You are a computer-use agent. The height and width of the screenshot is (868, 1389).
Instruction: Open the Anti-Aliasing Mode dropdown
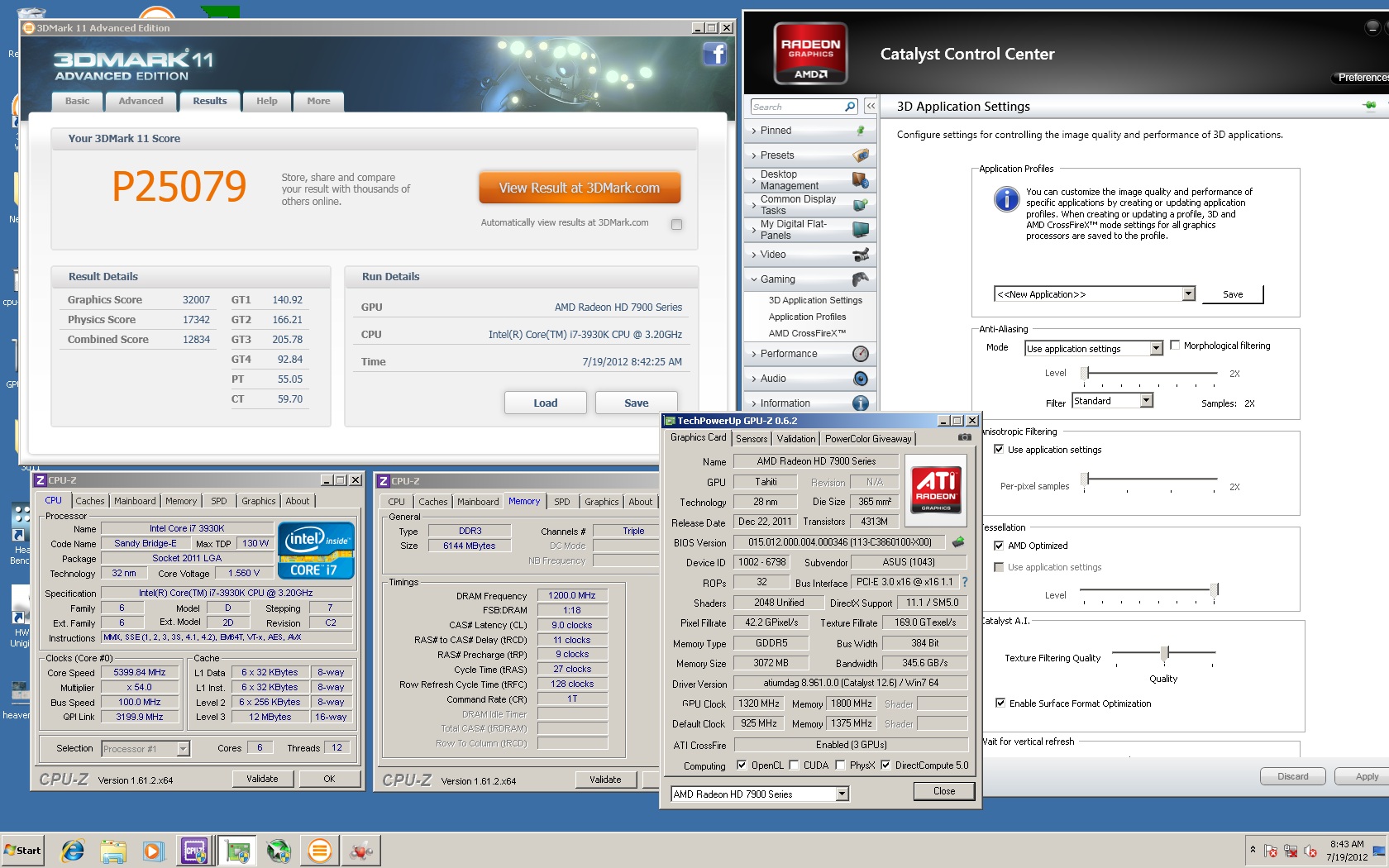pos(1157,348)
